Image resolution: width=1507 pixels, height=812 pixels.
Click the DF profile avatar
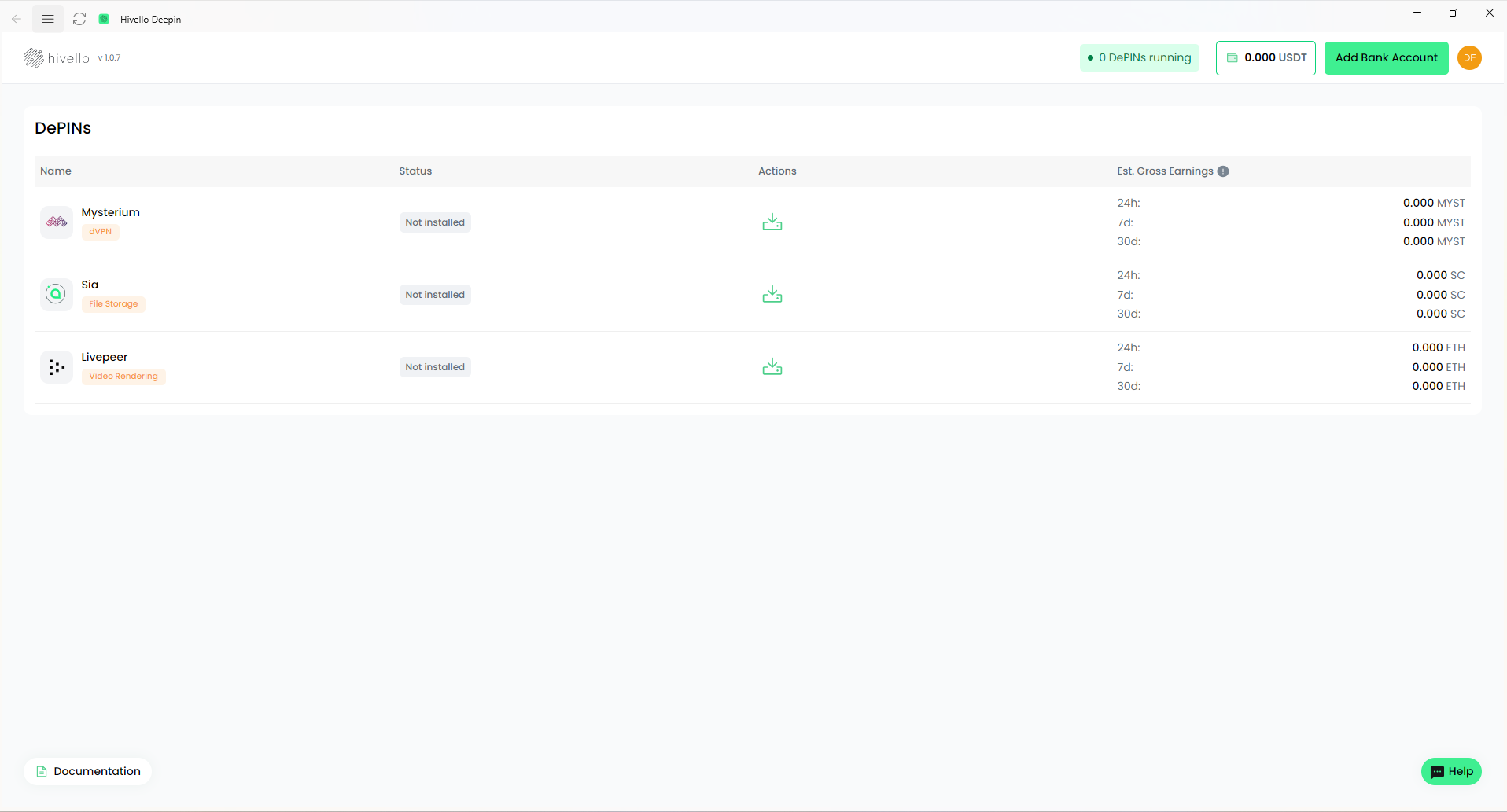(1469, 57)
